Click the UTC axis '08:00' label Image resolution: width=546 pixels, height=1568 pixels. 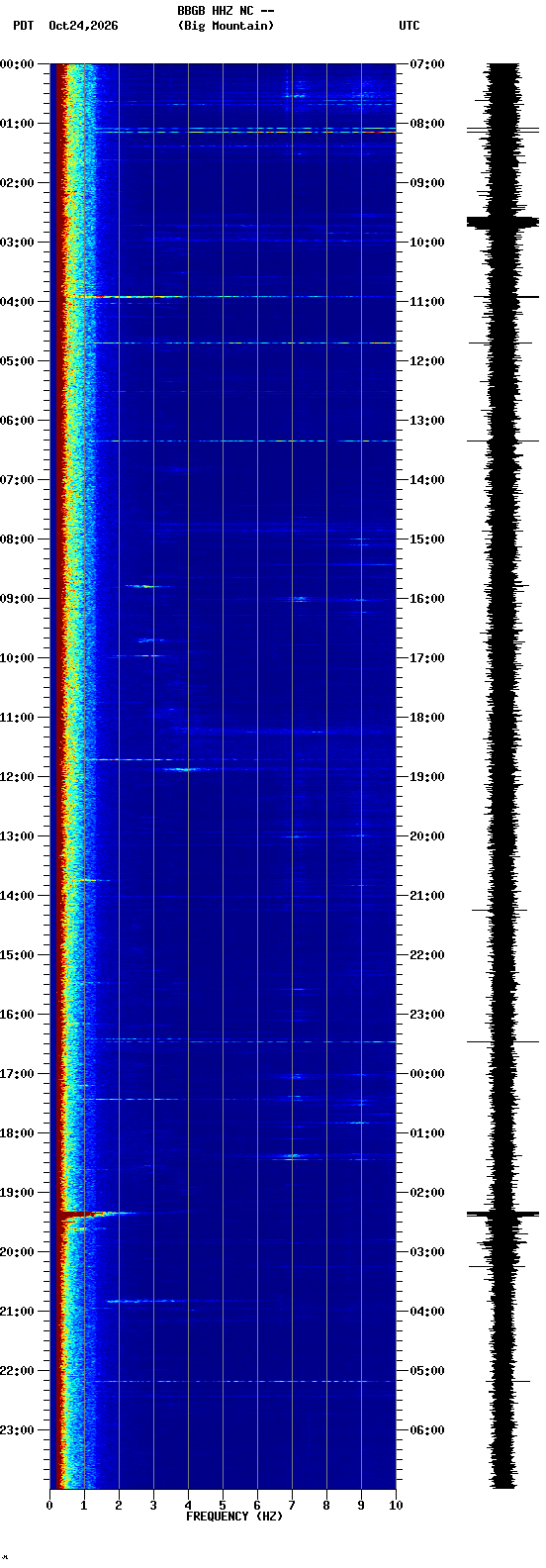point(427,124)
